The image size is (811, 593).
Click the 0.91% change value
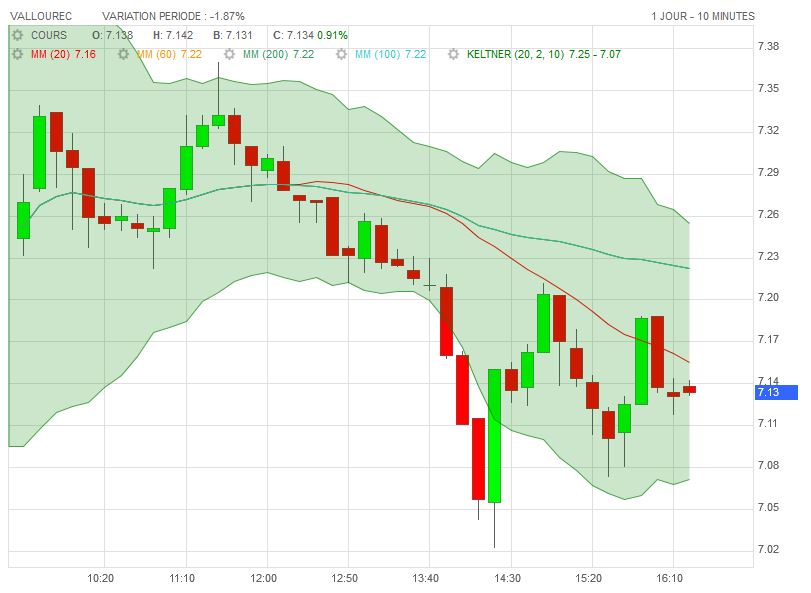(x=333, y=36)
